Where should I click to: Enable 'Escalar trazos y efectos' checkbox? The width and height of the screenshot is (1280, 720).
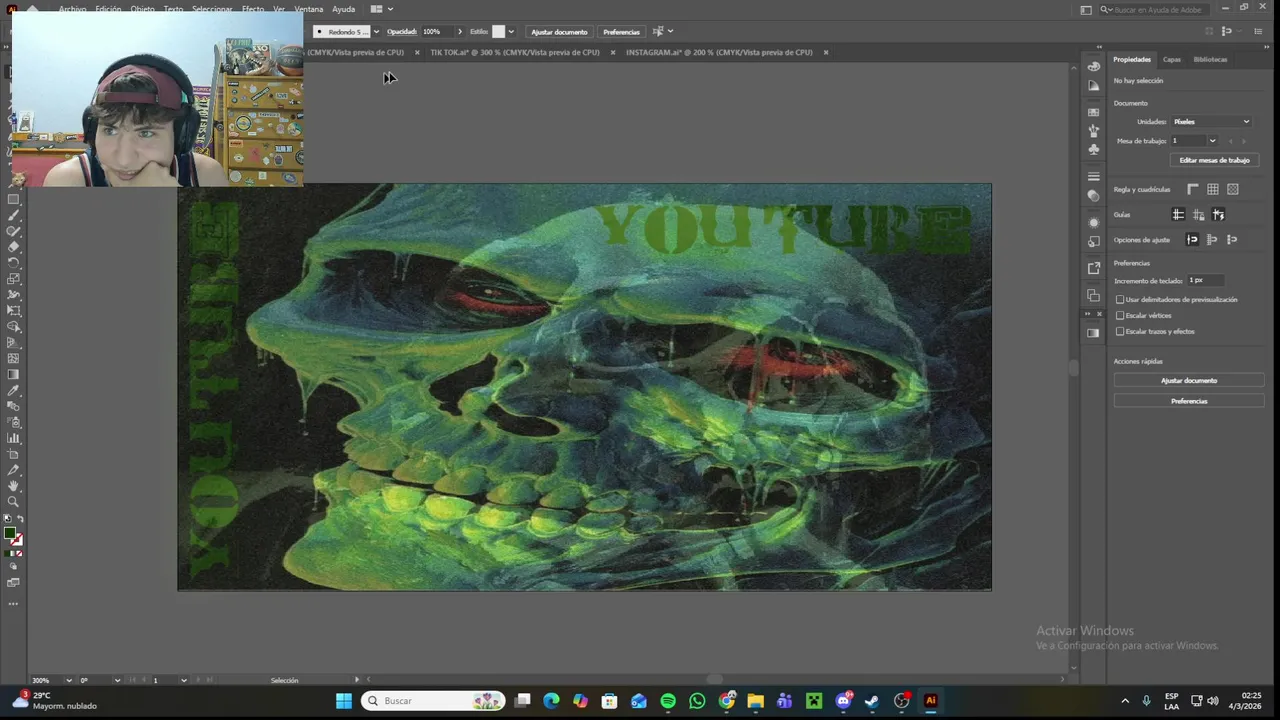click(1120, 331)
